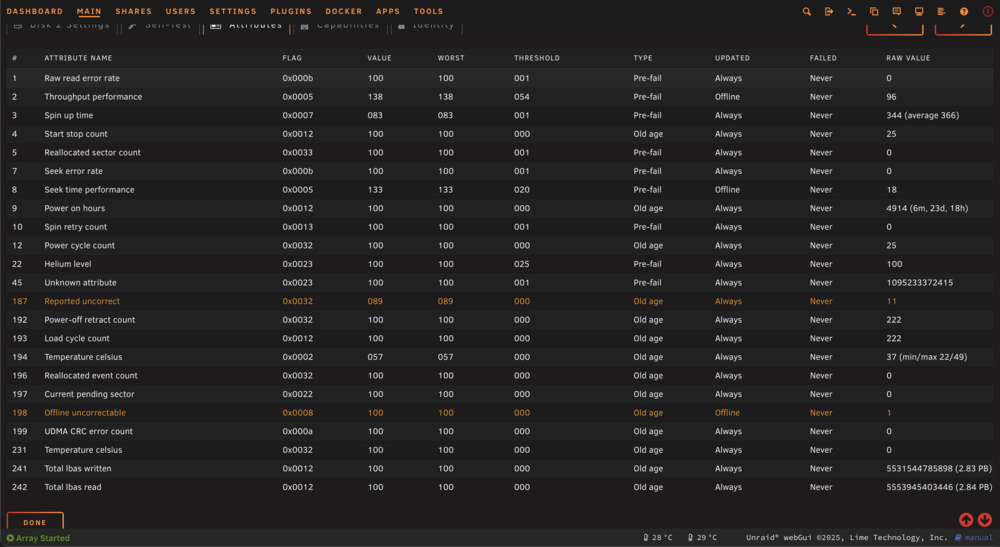
Task: Open the web terminal icon
Action: pyautogui.click(x=851, y=11)
